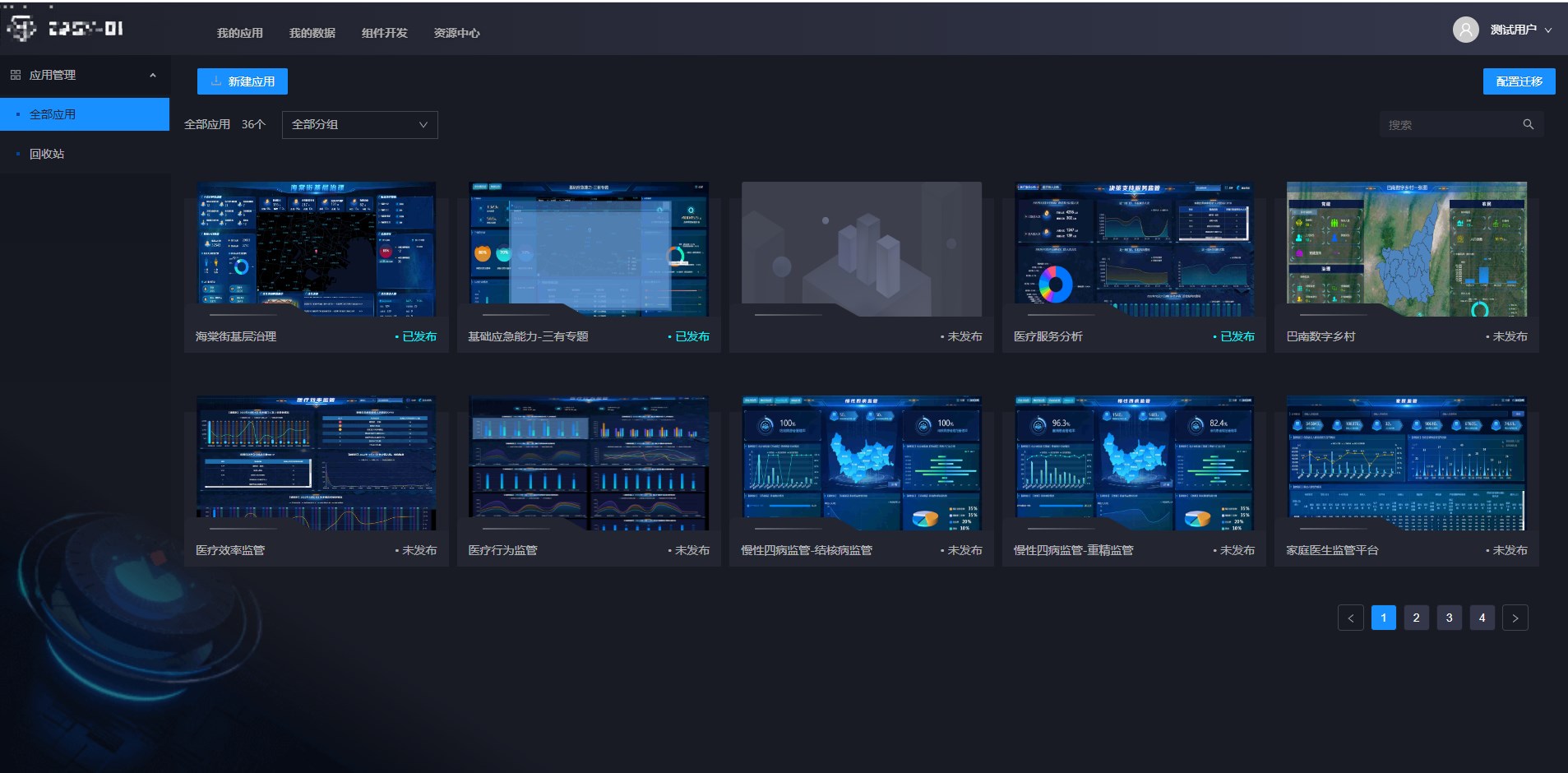Open the 我的应用 menu
The image size is (1568, 773).
pyautogui.click(x=239, y=33)
